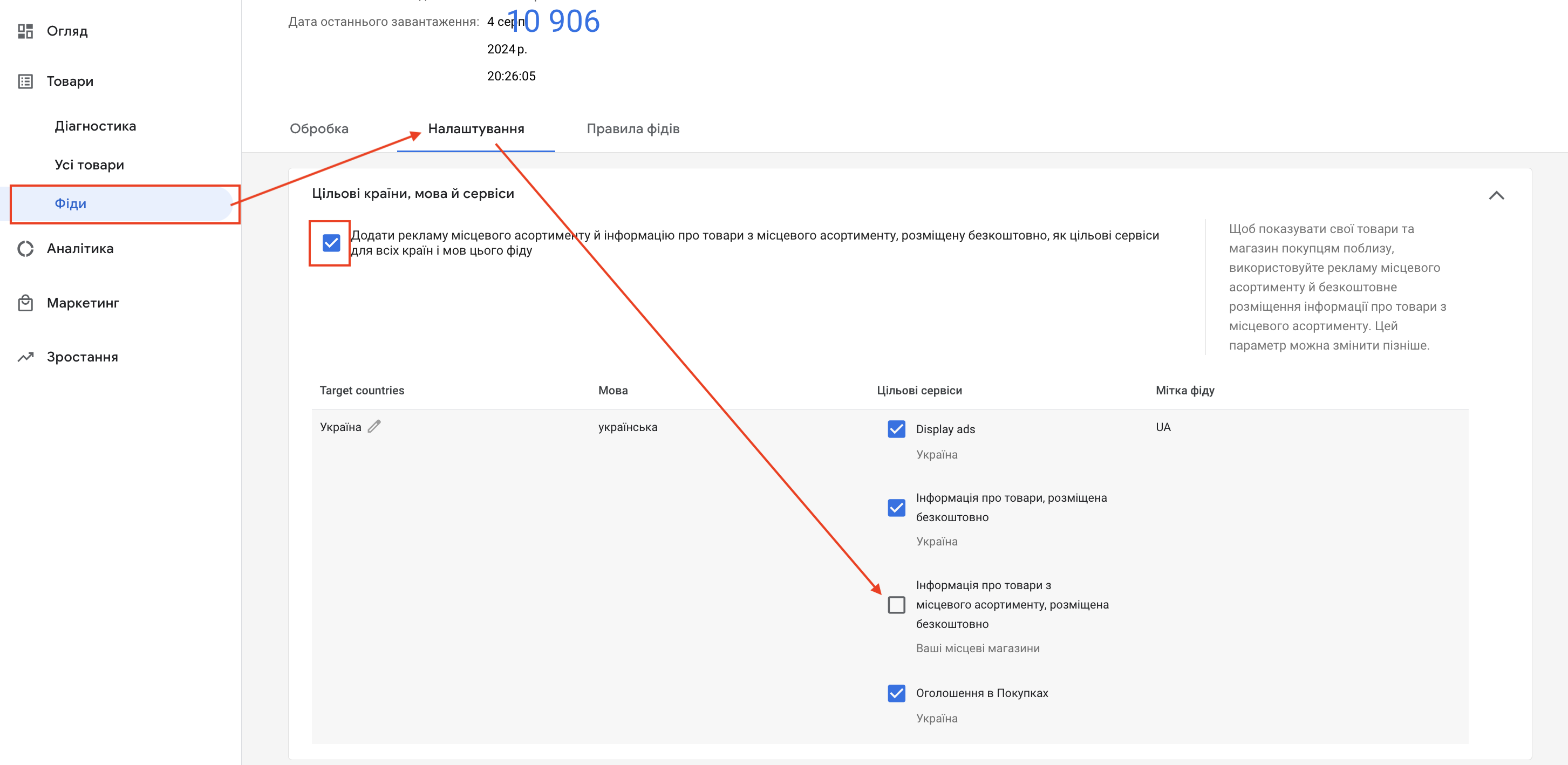The image size is (1568, 765).
Task: Open the Зростання sidebar label
Action: [82, 357]
